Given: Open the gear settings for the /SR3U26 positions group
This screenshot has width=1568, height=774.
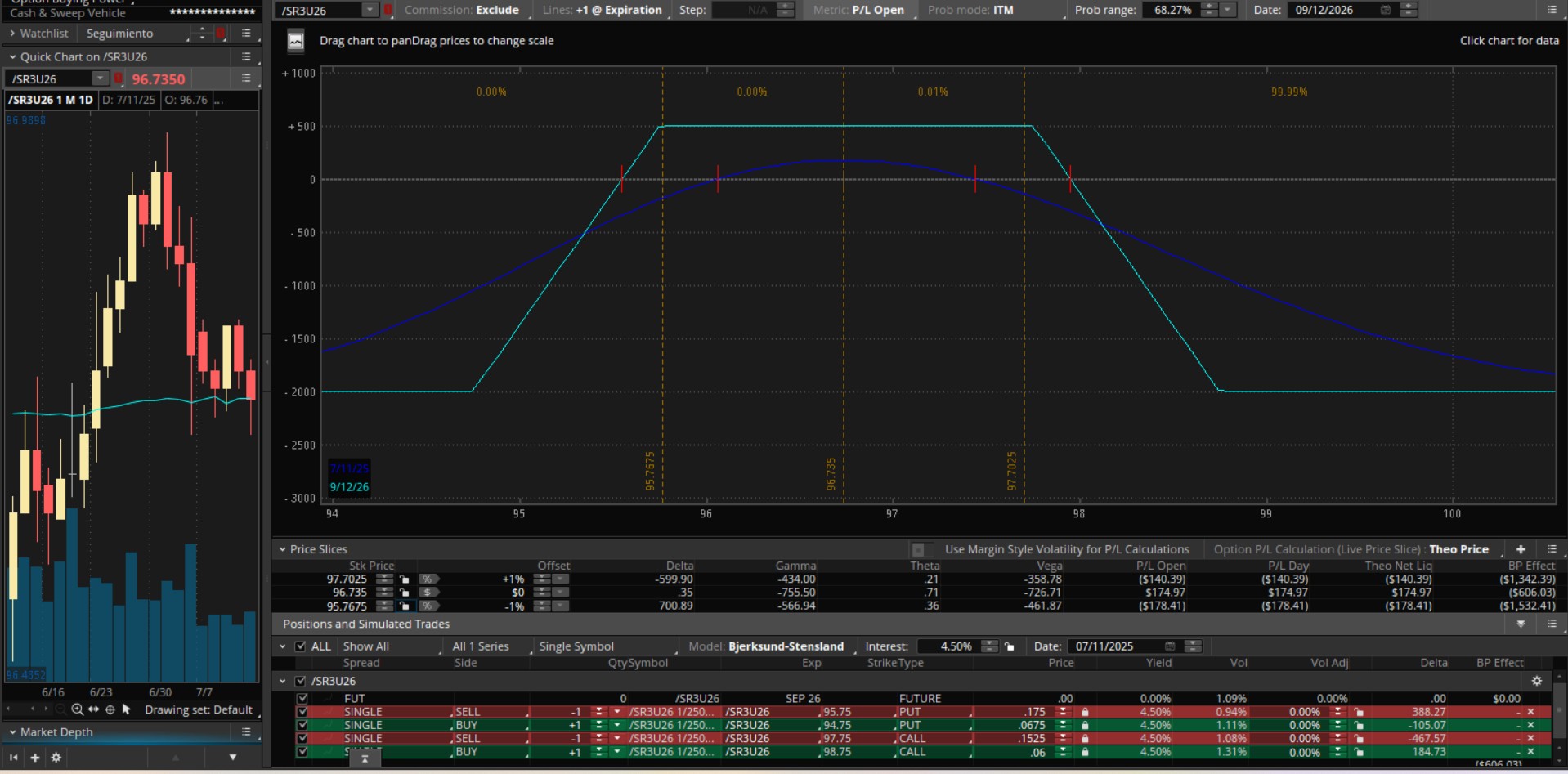Looking at the screenshot, I should (x=1536, y=681).
